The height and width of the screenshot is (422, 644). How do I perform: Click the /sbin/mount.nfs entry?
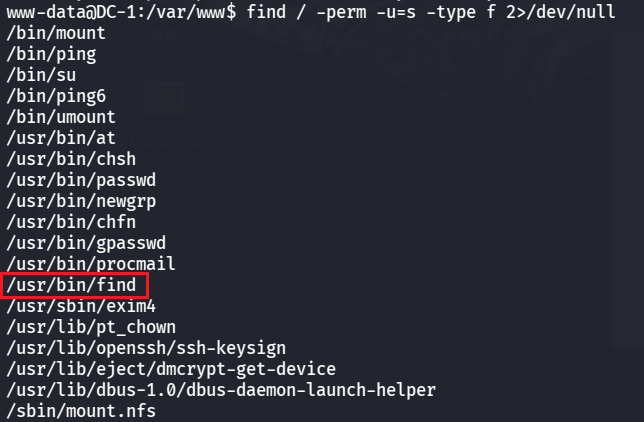tap(81, 411)
